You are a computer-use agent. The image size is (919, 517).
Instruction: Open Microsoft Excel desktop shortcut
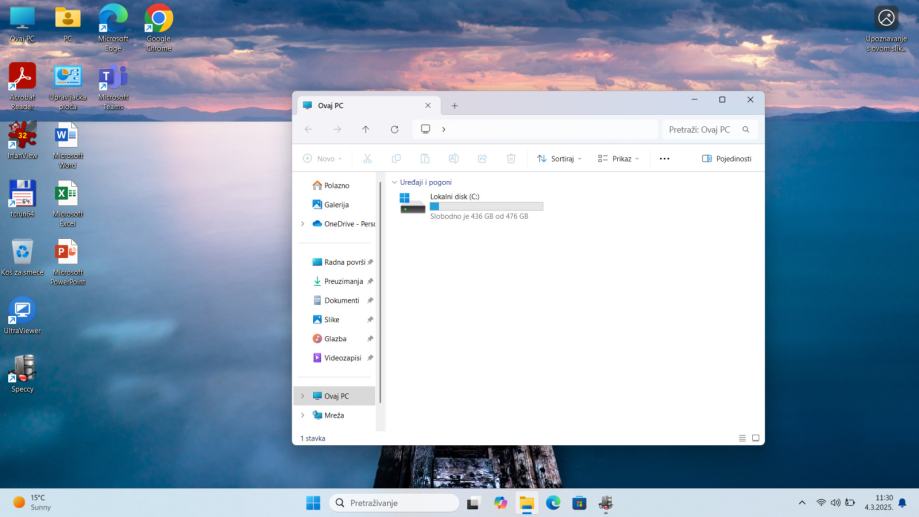click(68, 203)
